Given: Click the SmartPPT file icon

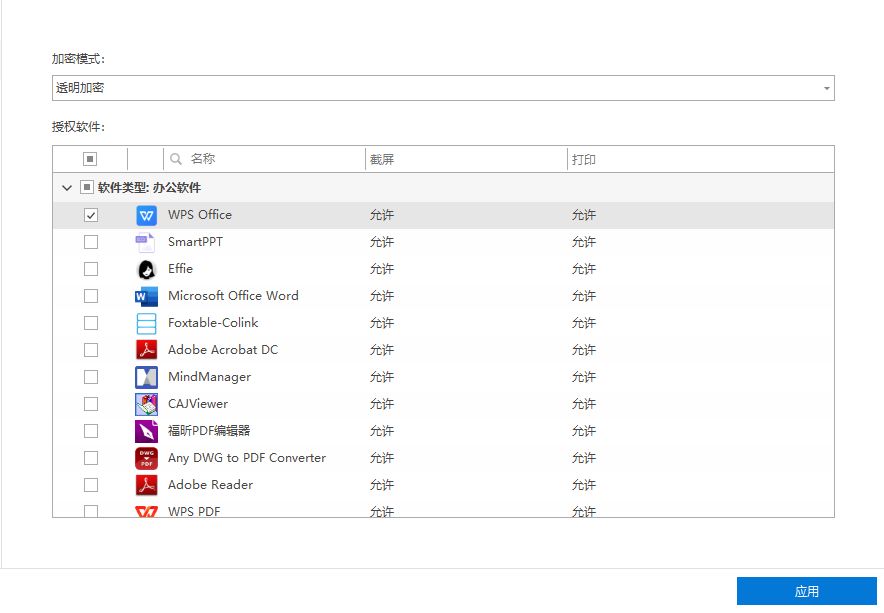Looking at the screenshot, I should click(145, 242).
